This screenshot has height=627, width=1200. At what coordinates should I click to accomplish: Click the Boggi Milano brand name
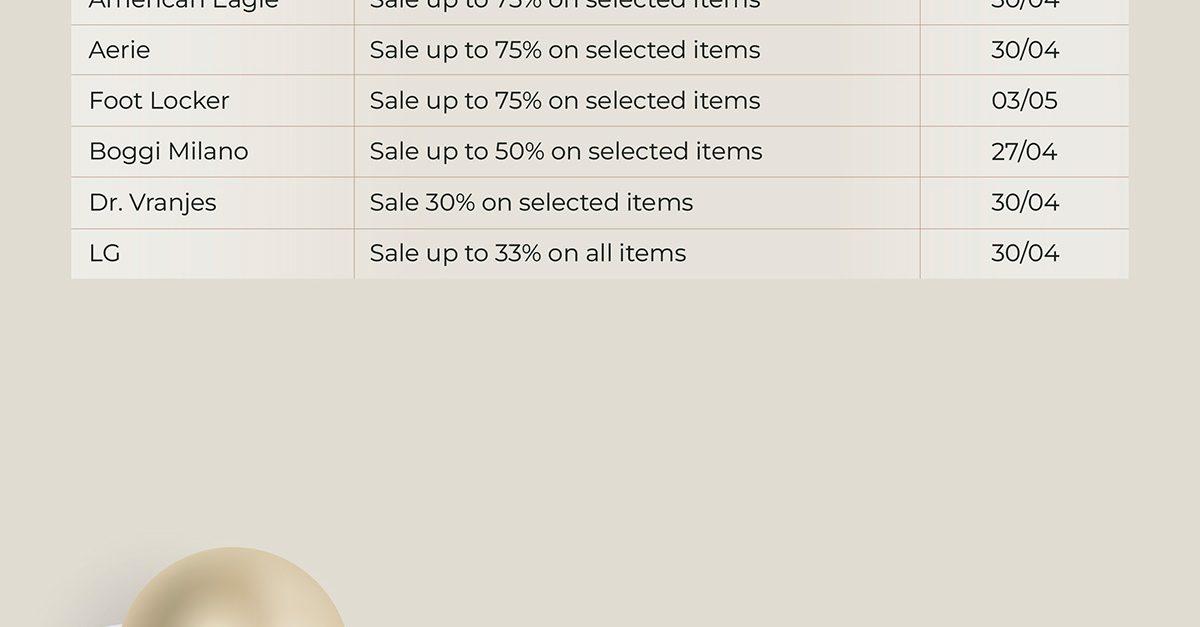click(168, 152)
